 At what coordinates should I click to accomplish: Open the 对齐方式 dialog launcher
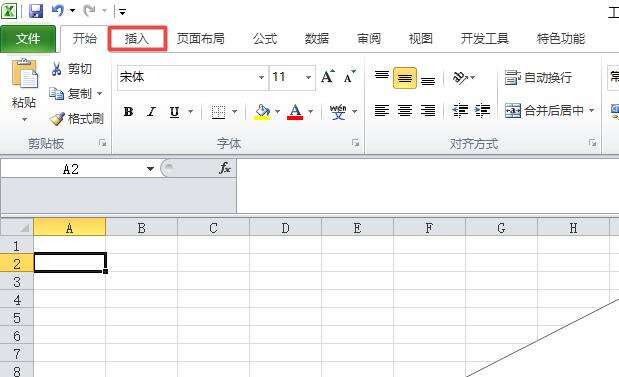[592, 143]
